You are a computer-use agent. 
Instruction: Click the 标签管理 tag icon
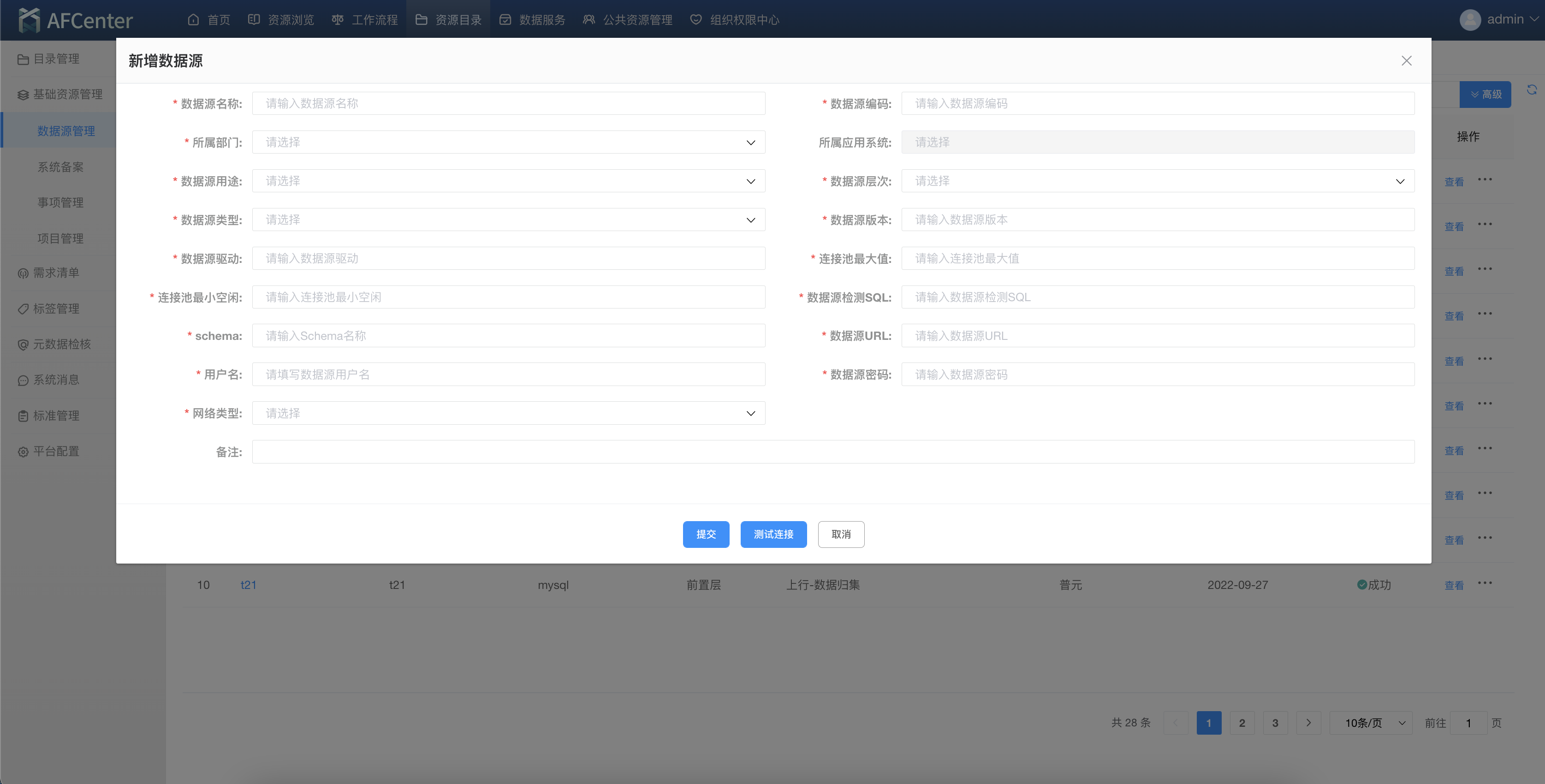coord(24,309)
